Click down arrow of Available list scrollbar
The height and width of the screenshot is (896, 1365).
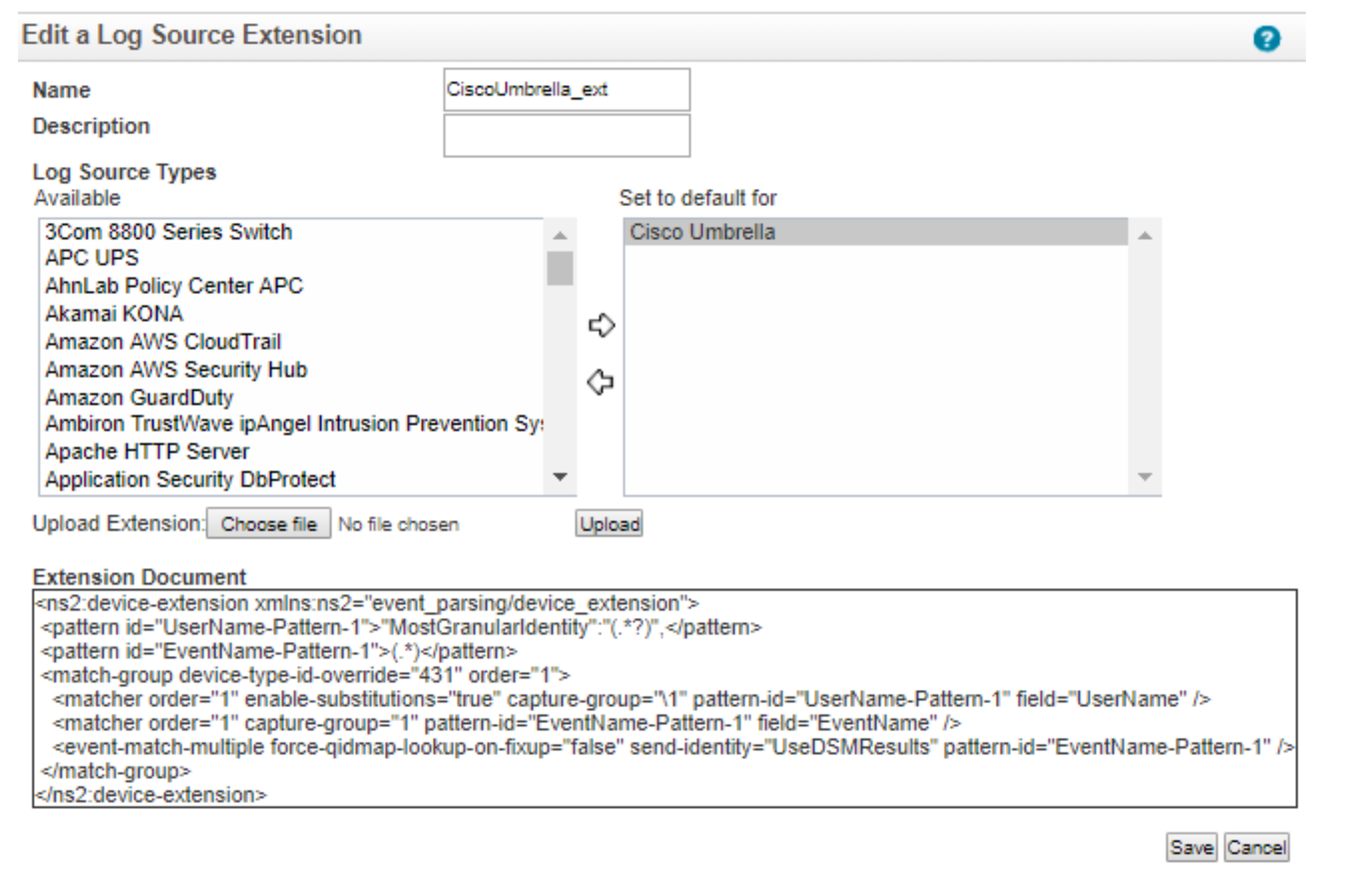click(560, 476)
